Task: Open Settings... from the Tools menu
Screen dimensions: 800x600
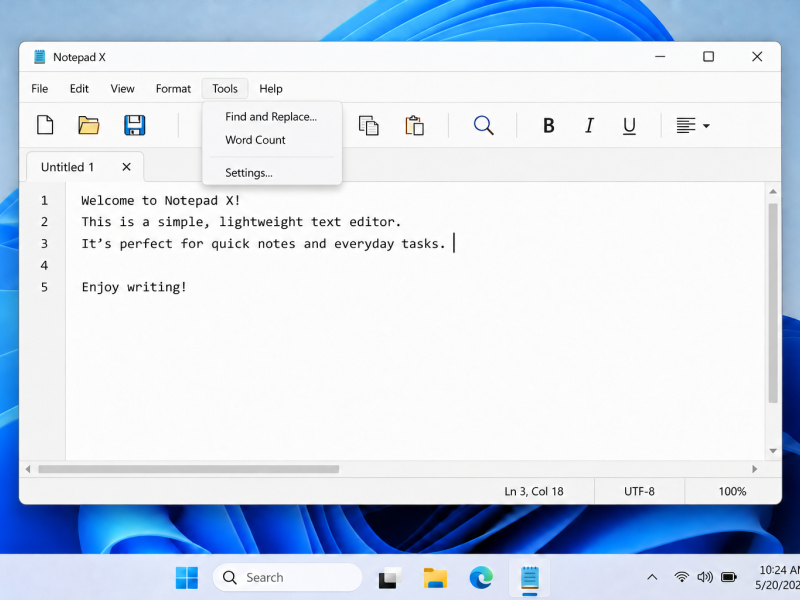Action: (x=271, y=172)
